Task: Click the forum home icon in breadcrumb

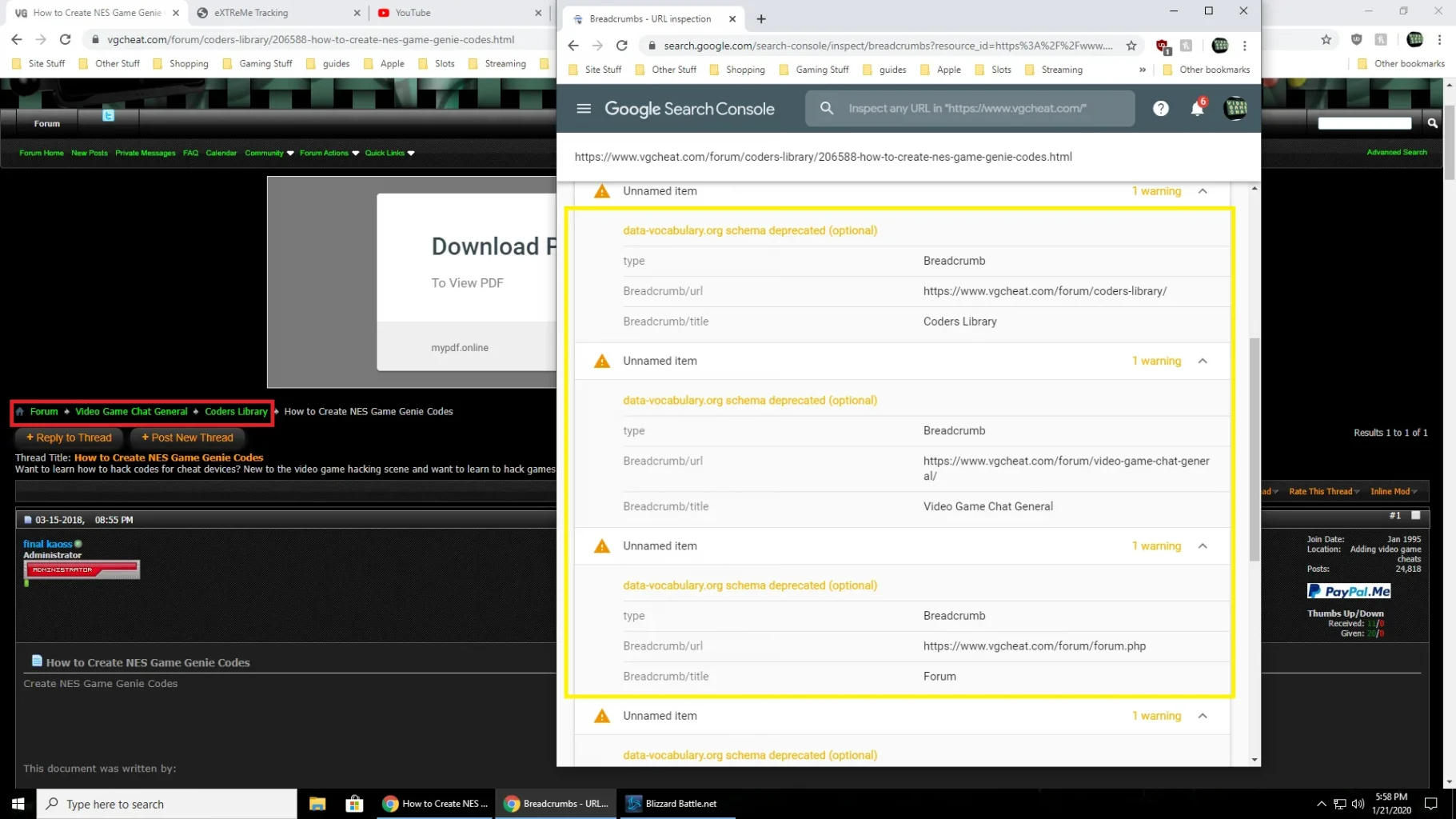Action: (x=20, y=411)
